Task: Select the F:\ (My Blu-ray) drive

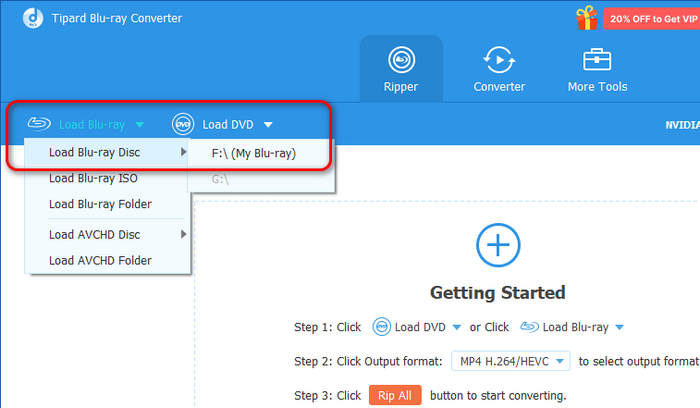Action: [x=261, y=153]
